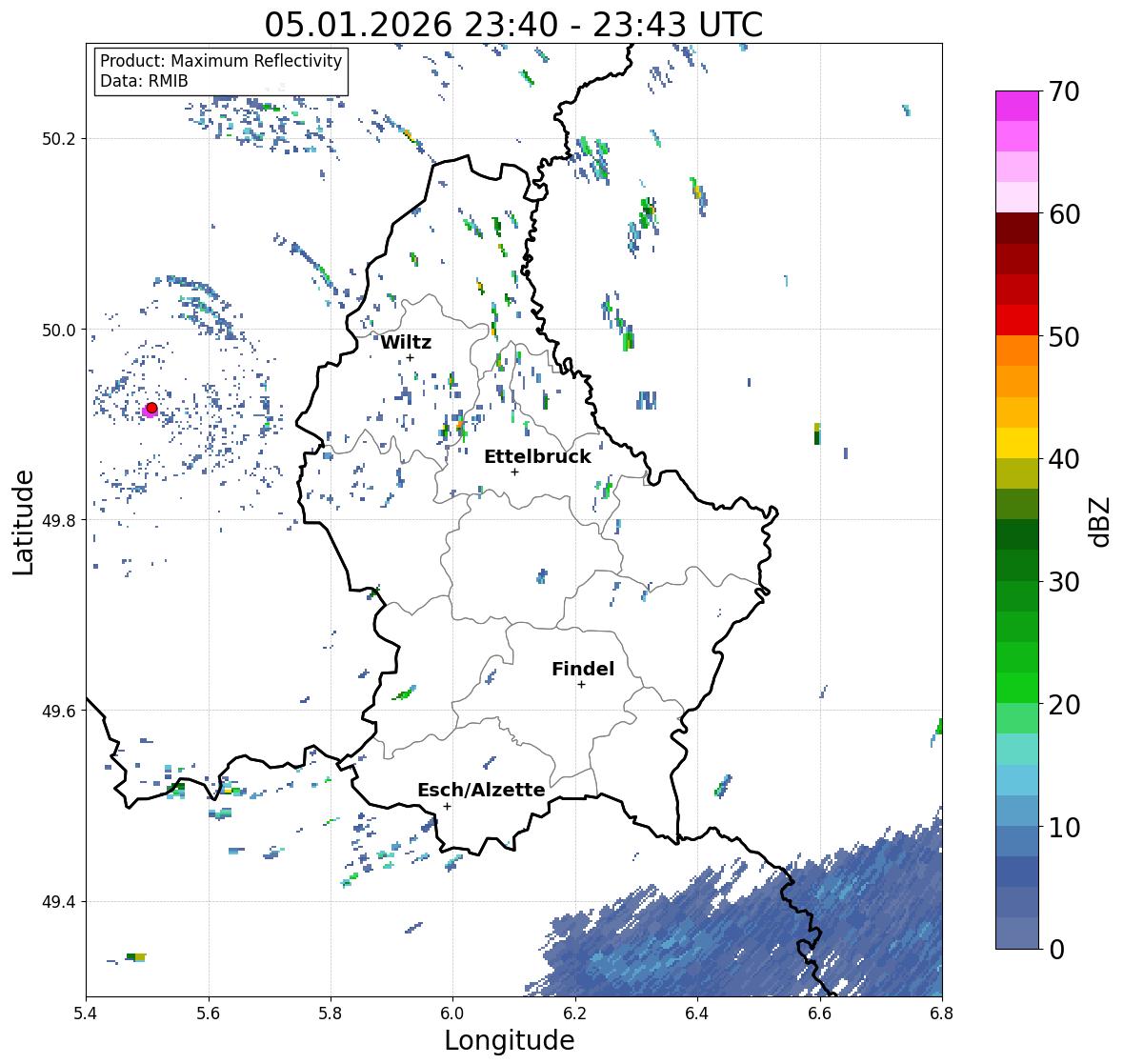This screenshot has width=1123, height=1064.
Task: Click the 'Product: Maximum Reflectivity' text
Action: click(221, 61)
